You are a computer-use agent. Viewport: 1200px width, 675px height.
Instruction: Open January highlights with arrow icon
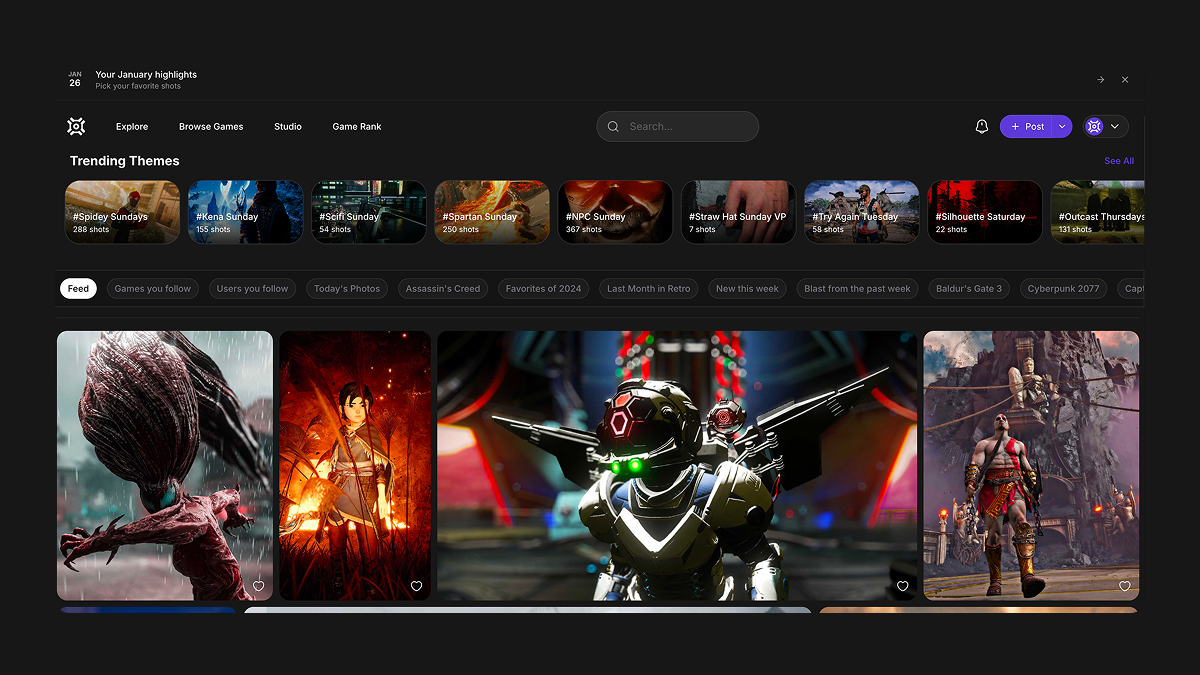(x=1100, y=80)
